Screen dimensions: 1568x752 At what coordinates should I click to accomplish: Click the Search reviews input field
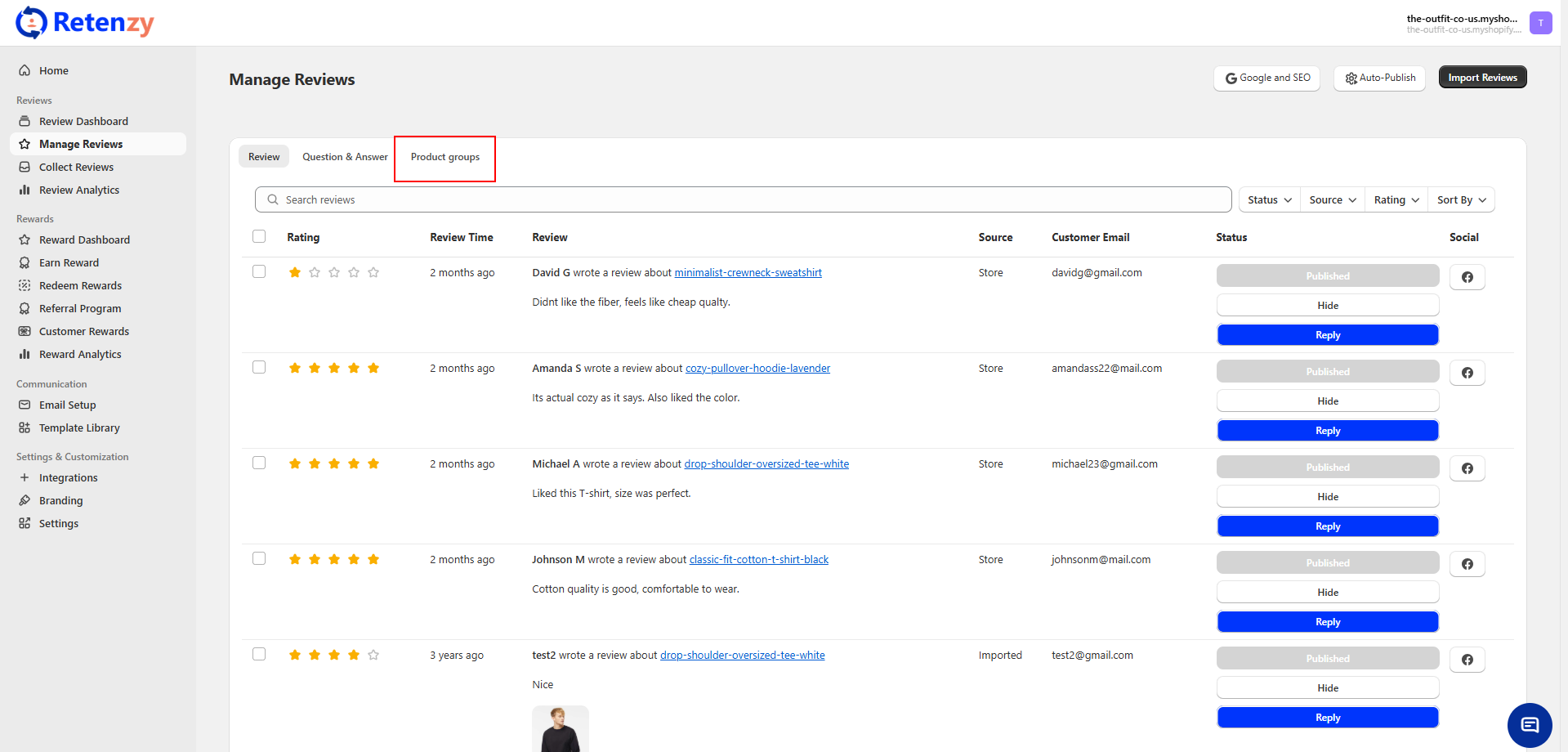click(744, 199)
